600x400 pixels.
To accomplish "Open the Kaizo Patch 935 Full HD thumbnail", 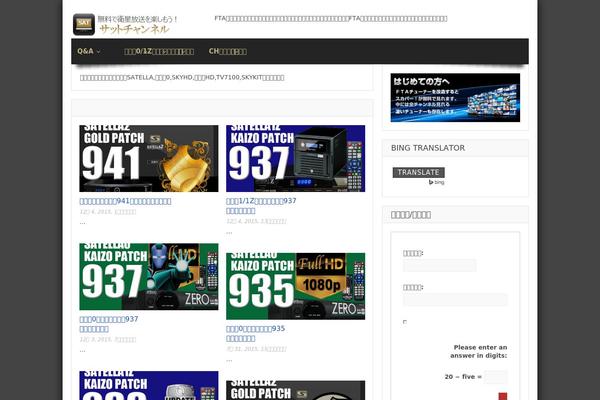I will pos(295,286).
